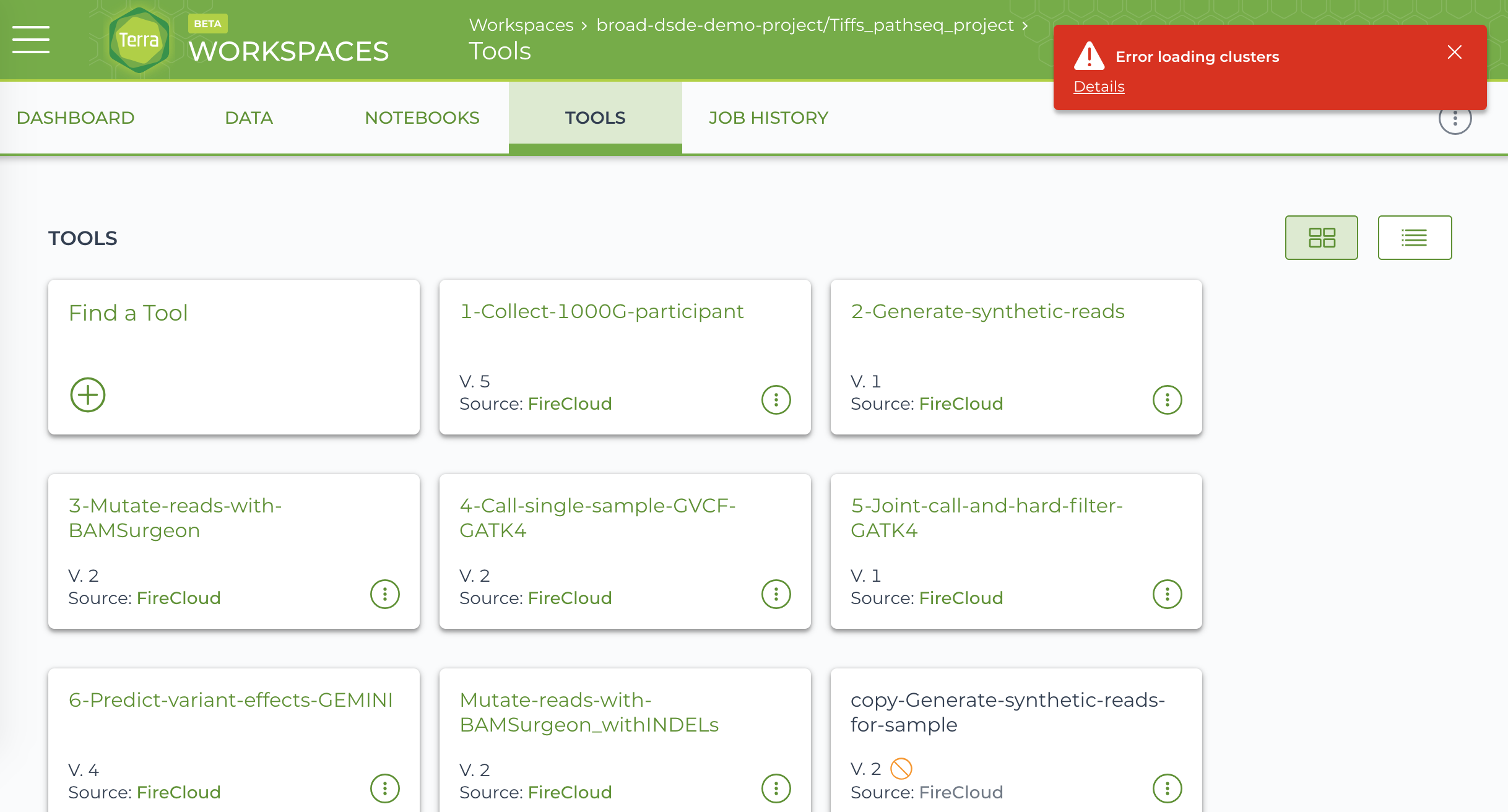Open the hamburger navigation menu
The width and height of the screenshot is (1508, 812).
click(x=31, y=40)
